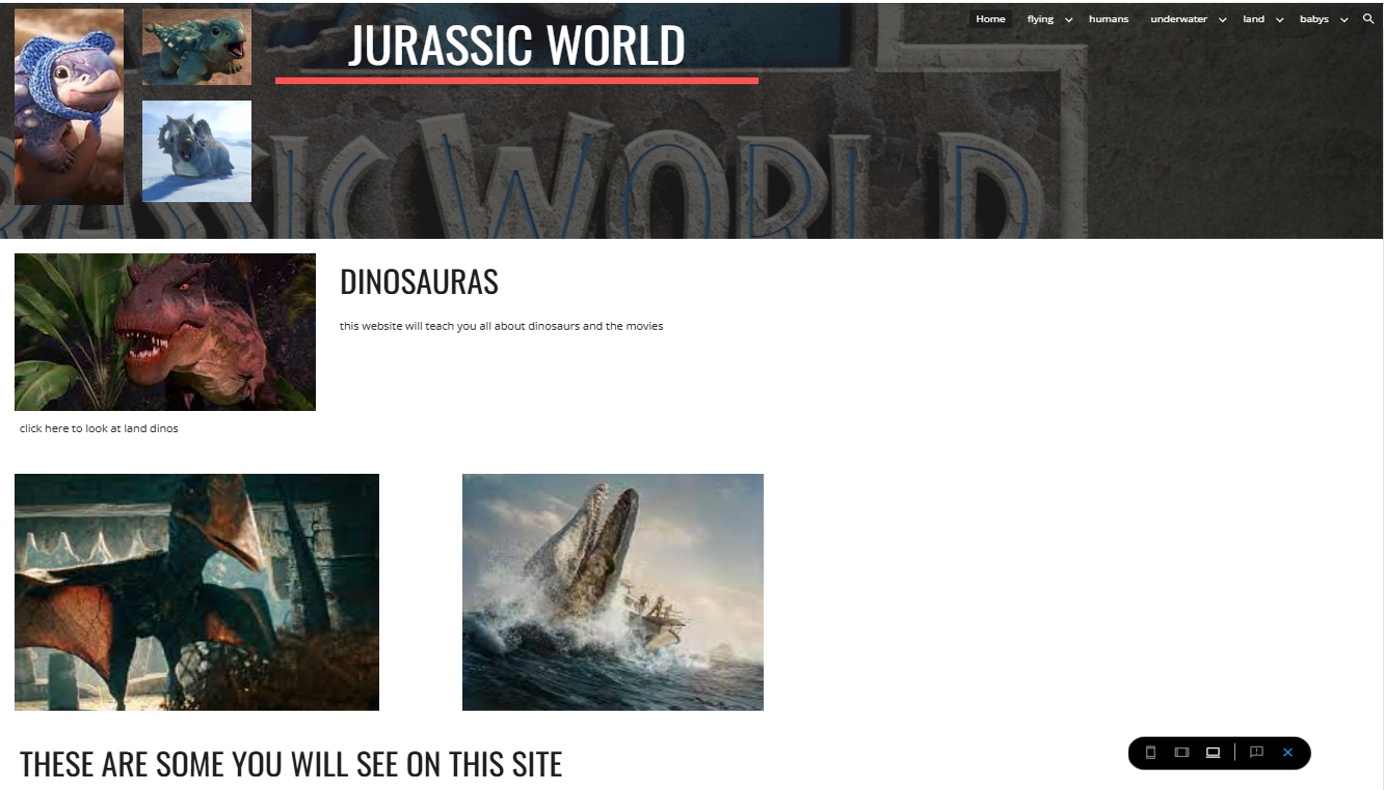Screen dimensions: 1384x790
Task: Open the underwater page link
Action: (1178, 19)
